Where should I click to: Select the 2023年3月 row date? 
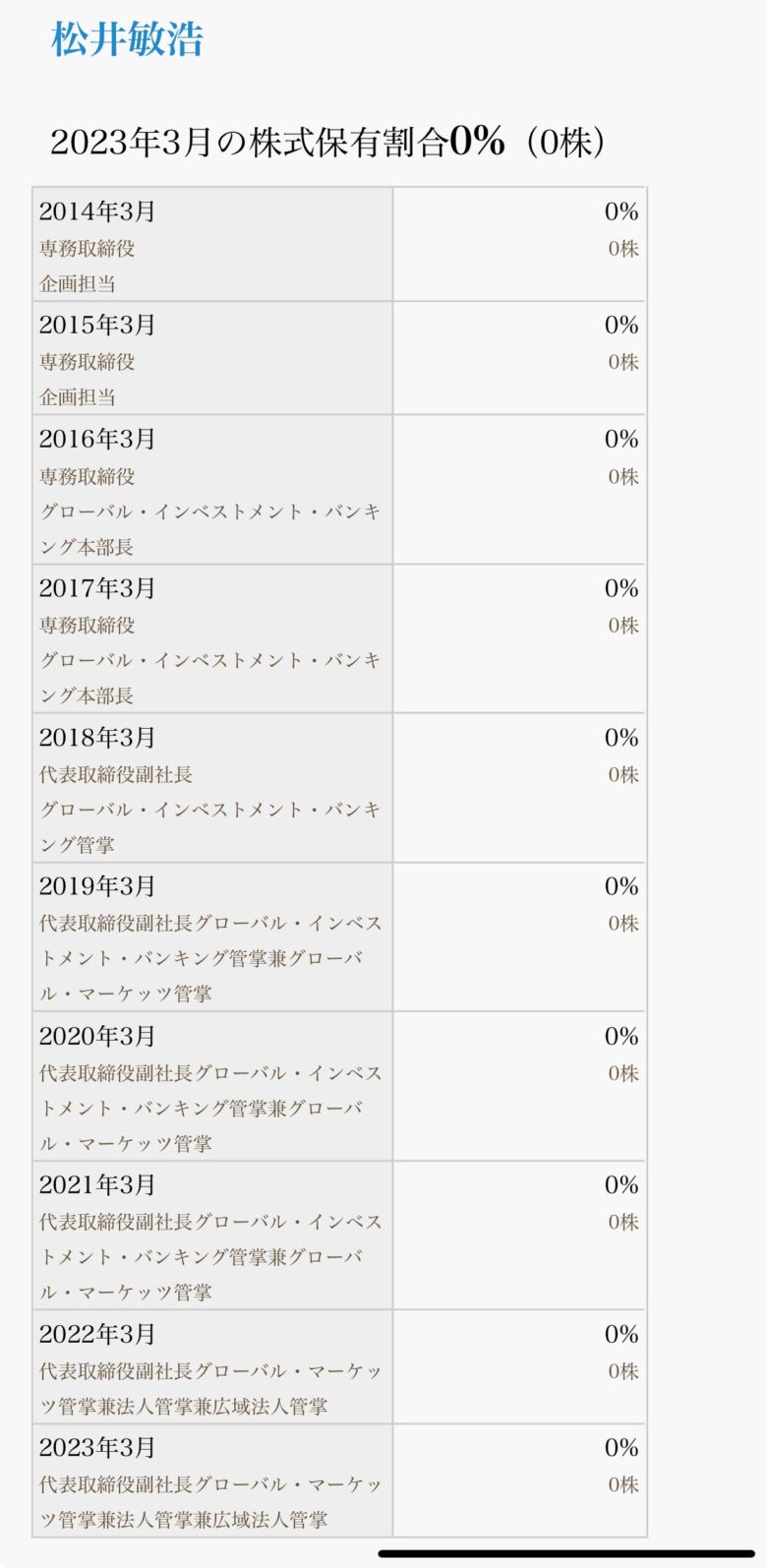(97, 1448)
